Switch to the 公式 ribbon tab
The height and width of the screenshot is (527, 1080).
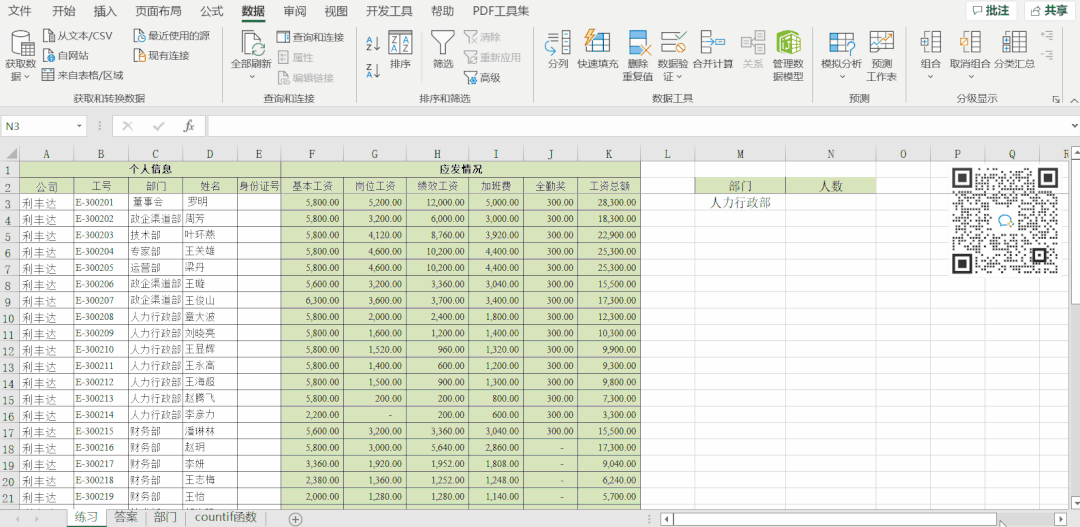[211, 11]
